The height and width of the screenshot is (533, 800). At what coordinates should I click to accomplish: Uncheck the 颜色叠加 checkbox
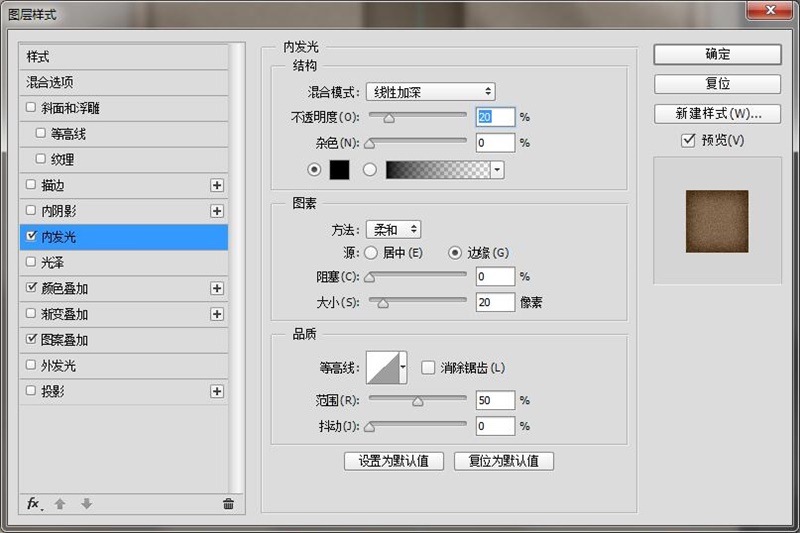(31, 287)
